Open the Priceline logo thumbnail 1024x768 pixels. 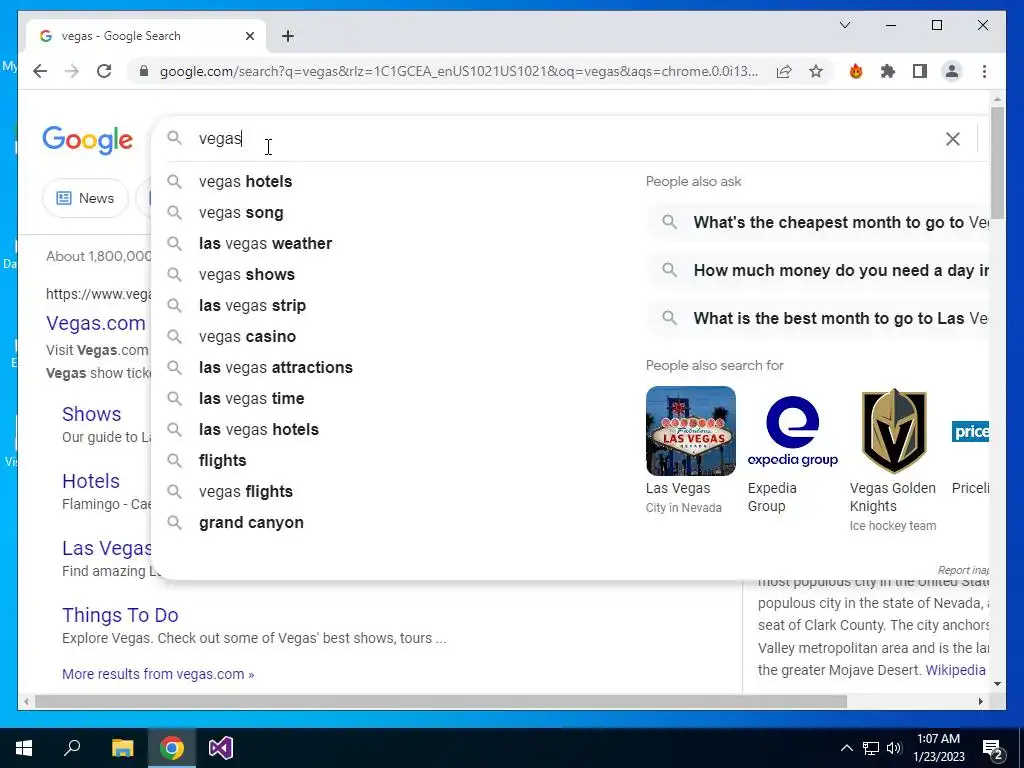coord(970,431)
